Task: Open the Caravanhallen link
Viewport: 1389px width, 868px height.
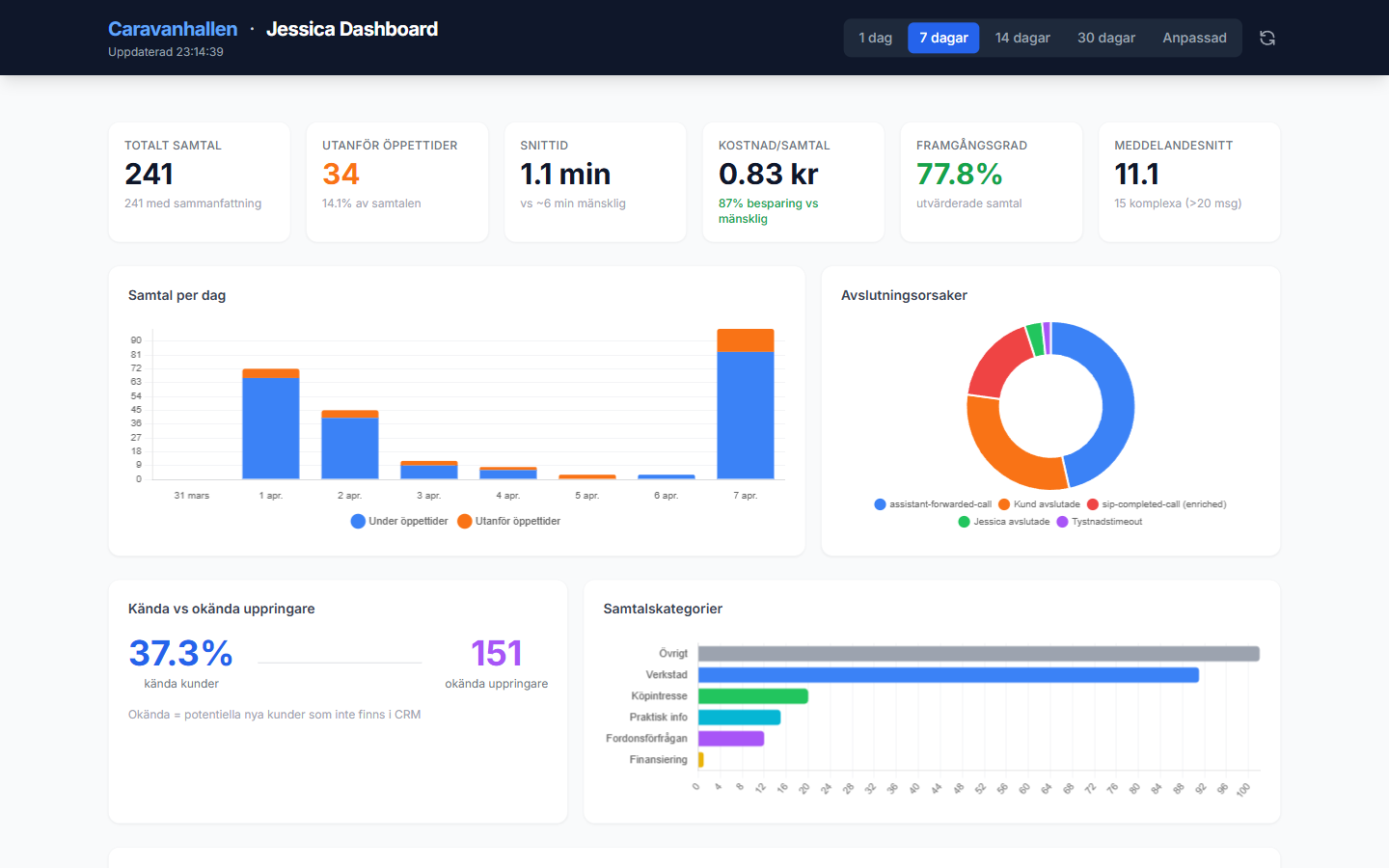Action: click(x=173, y=29)
